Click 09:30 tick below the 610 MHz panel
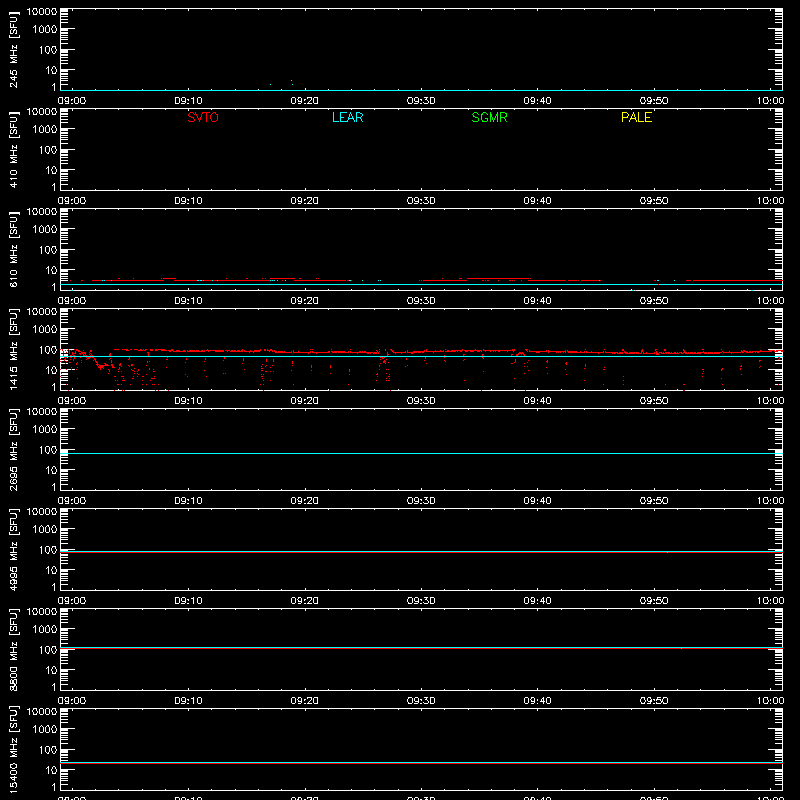This screenshot has height=800, width=800. tap(421, 301)
